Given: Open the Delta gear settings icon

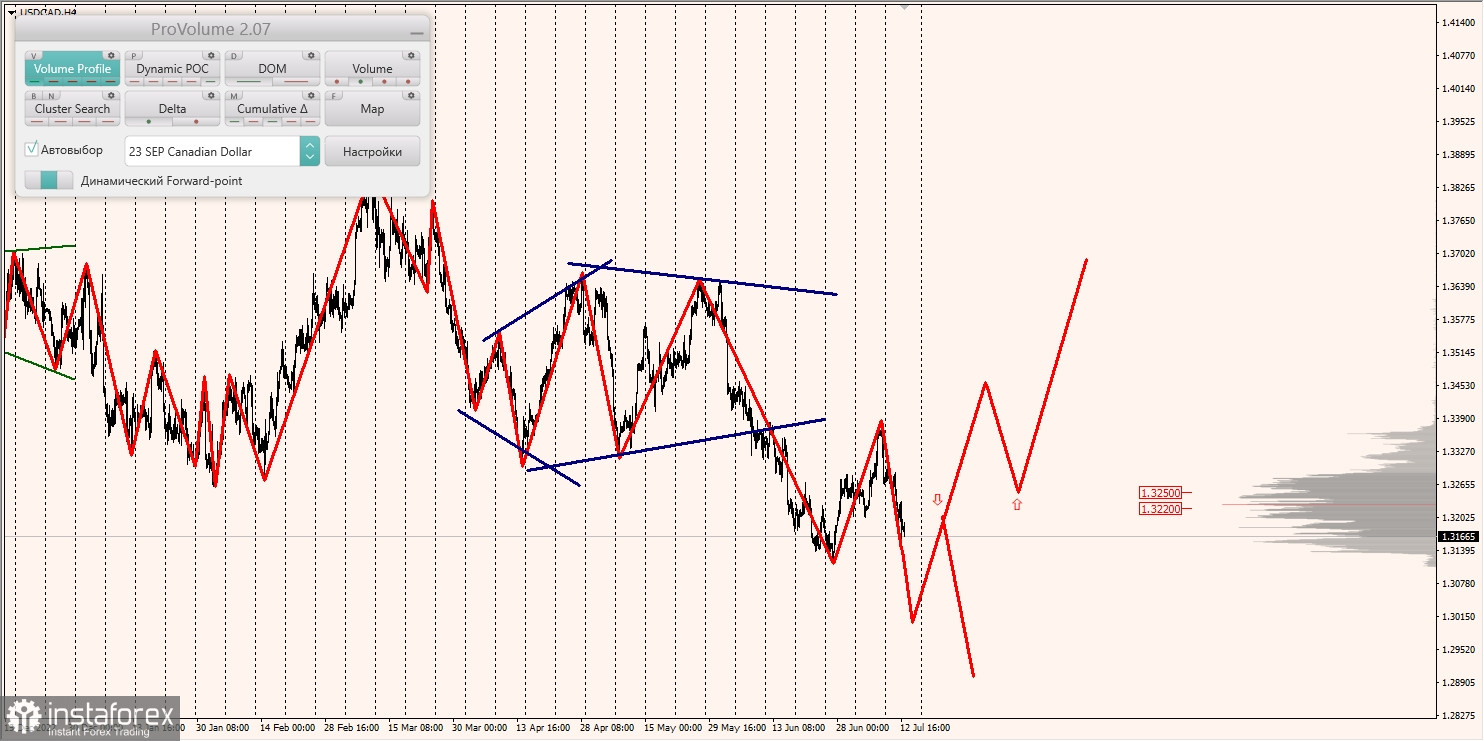Looking at the screenshot, I should pos(211,96).
